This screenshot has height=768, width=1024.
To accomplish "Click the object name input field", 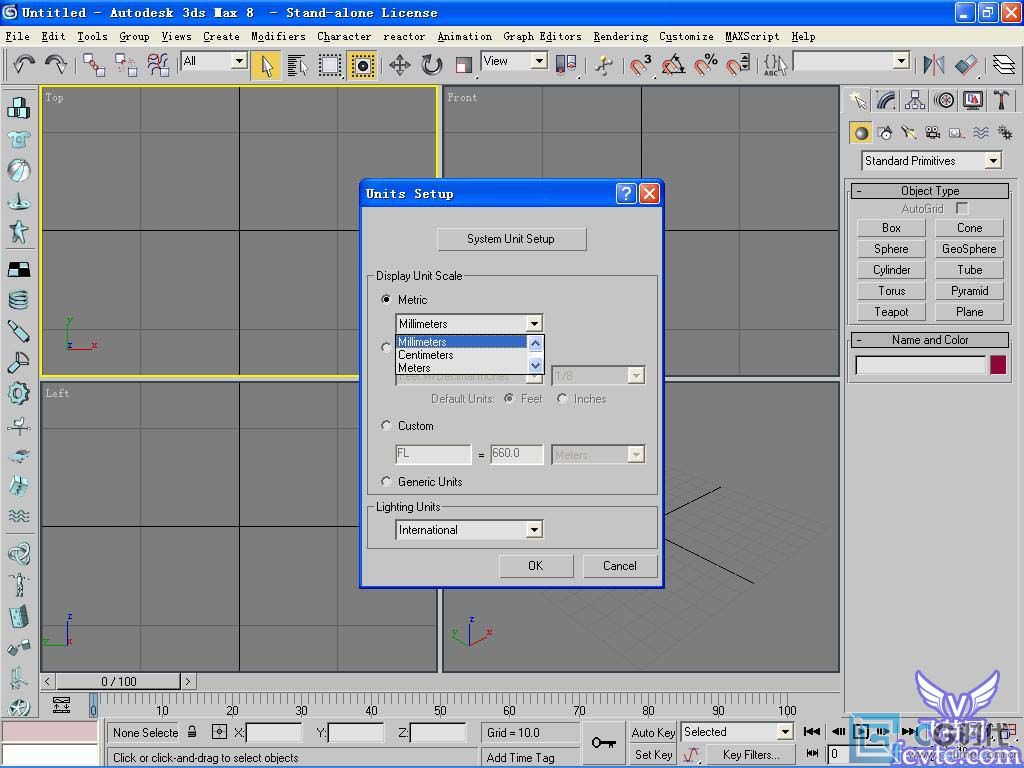I will click(921, 365).
